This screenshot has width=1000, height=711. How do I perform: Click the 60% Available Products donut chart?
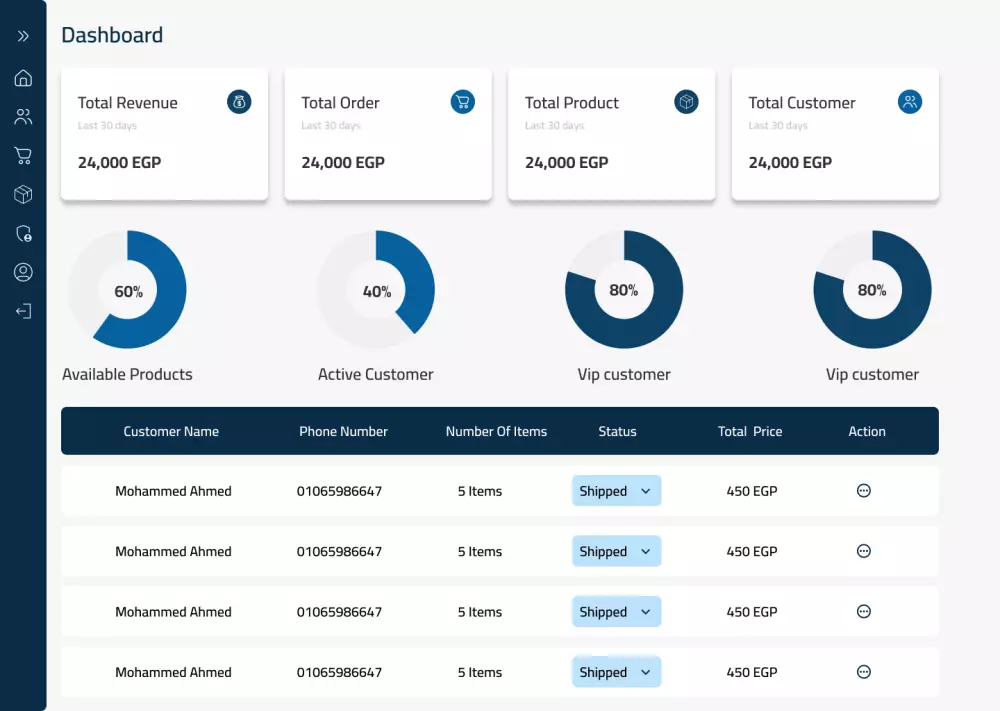(128, 290)
